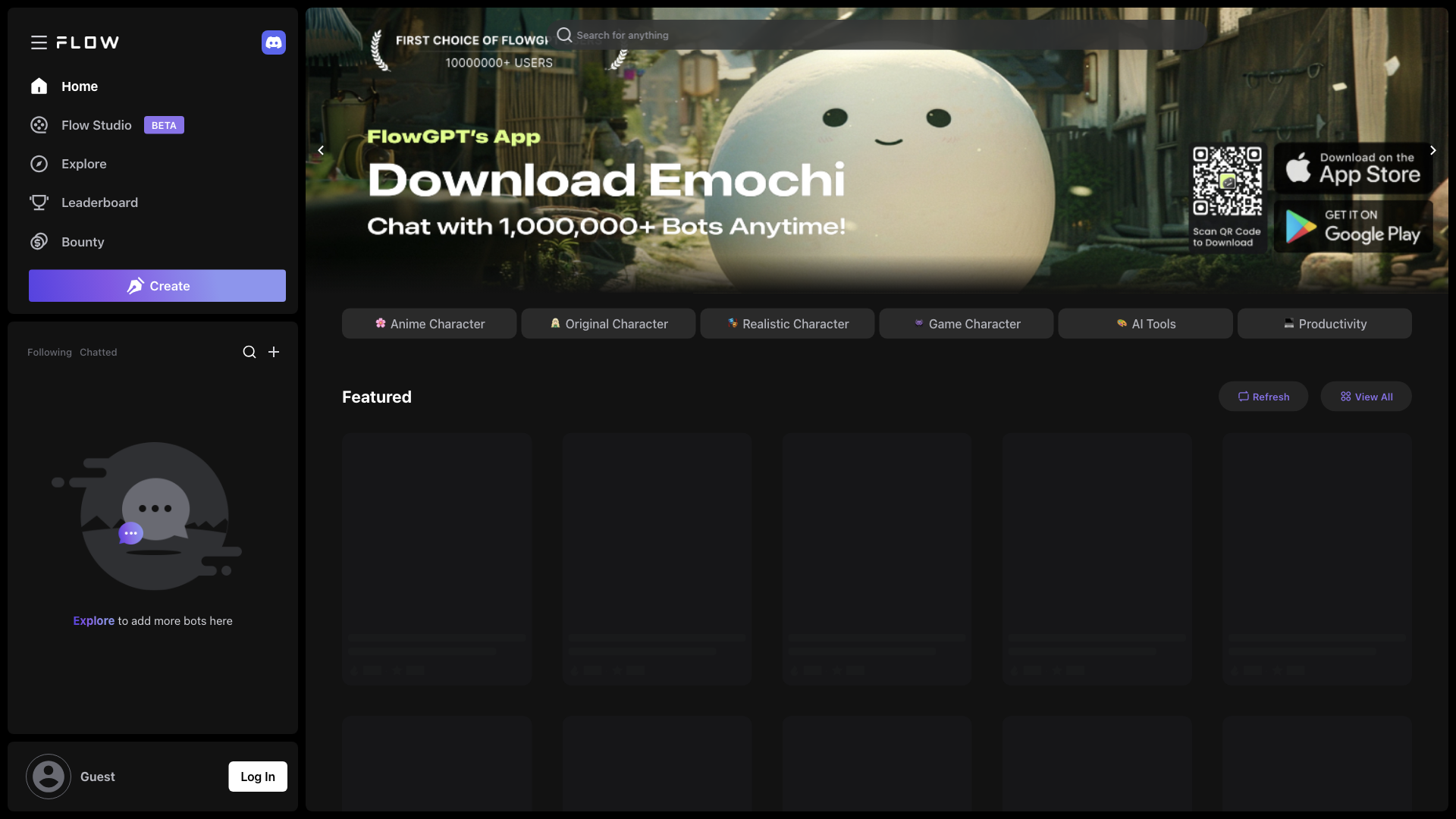The image size is (1456, 819).
Task: Click the next banner arrow
Action: 1432,150
